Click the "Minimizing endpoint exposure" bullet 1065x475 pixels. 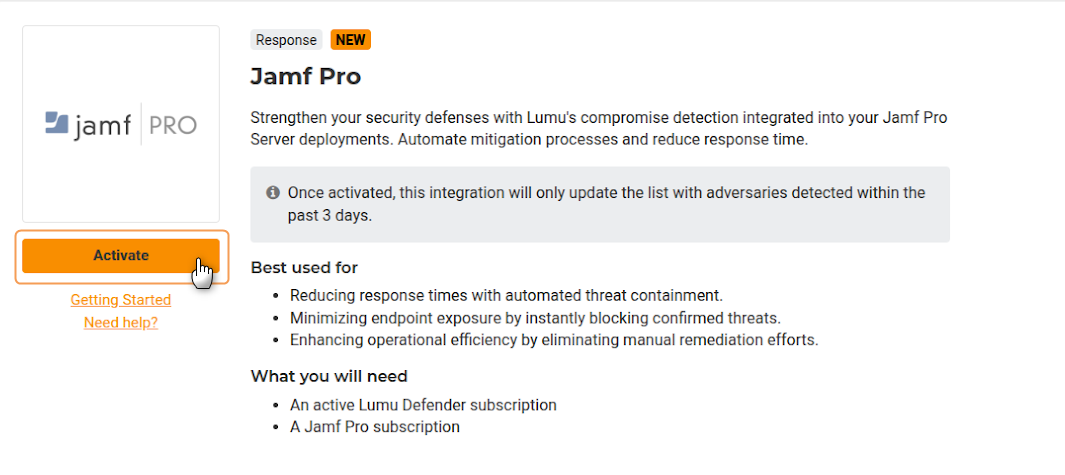tap(535, 318)
